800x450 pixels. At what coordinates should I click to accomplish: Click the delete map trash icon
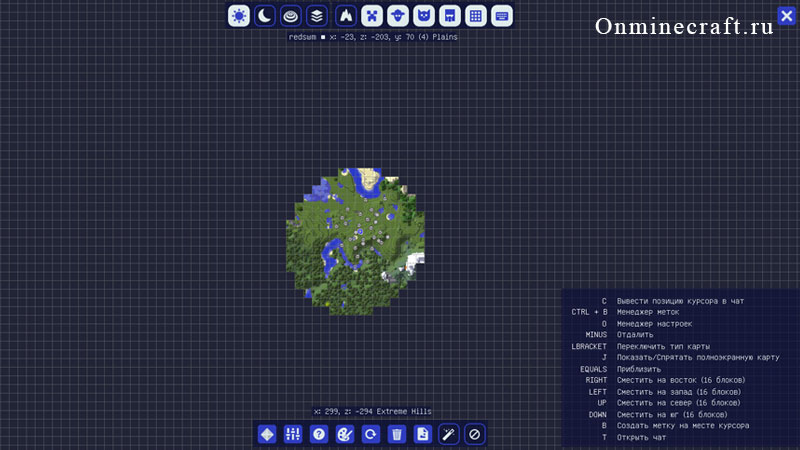(397, 434)
